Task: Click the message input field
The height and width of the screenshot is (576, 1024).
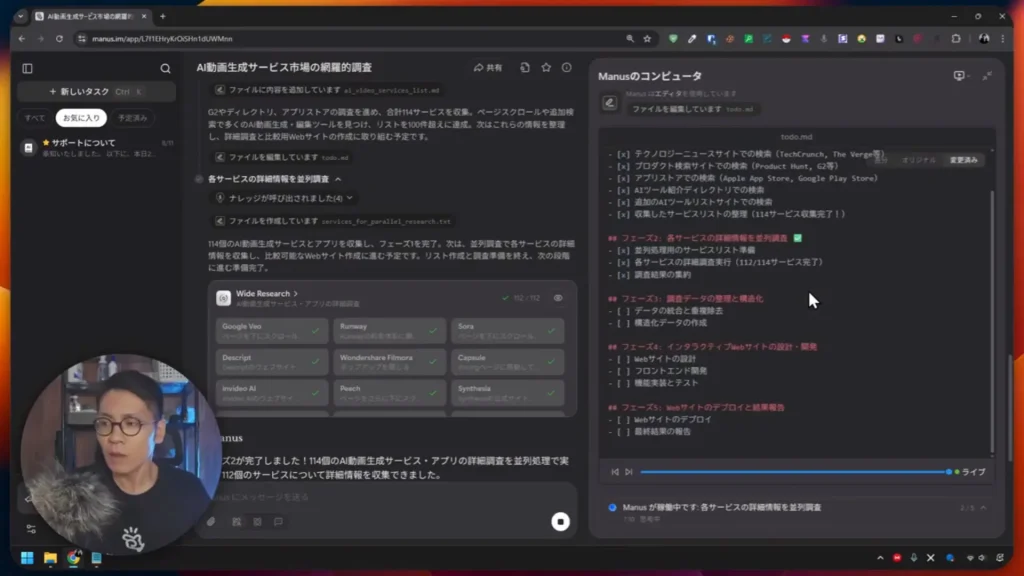Action: pos(385,497)
